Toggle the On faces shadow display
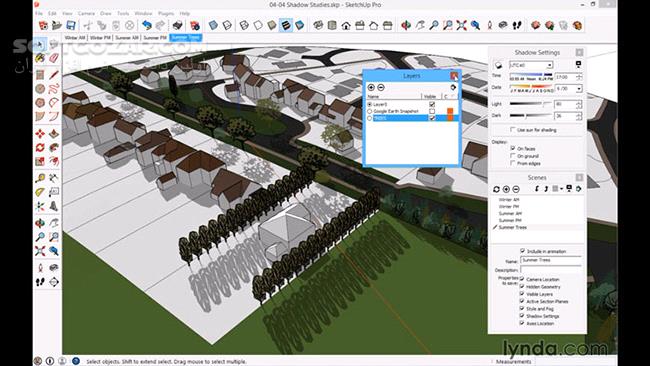This screenshot has height=366, width=650. point(513,148)
